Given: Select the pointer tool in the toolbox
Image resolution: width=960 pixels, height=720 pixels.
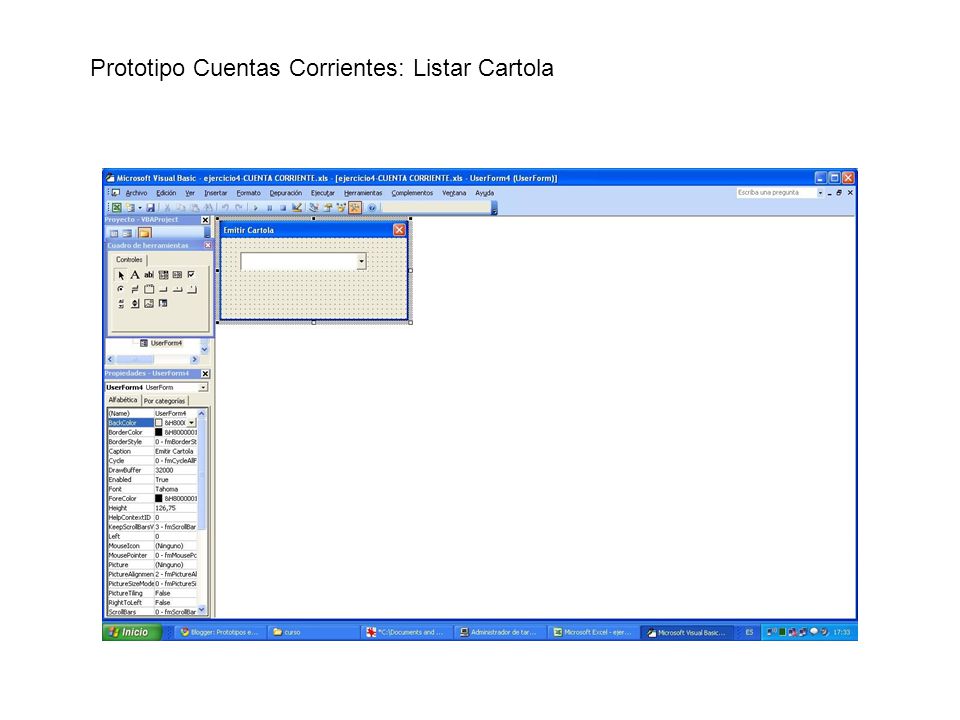Looking at the screenshot, I should click(x=121, y=275).
